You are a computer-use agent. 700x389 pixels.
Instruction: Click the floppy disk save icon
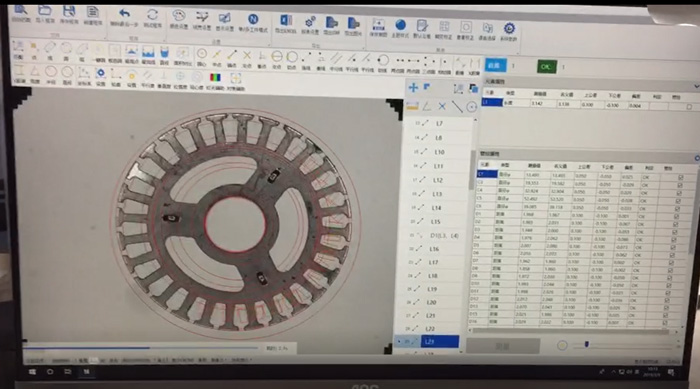pyautogui.click(x=68, y=11)
